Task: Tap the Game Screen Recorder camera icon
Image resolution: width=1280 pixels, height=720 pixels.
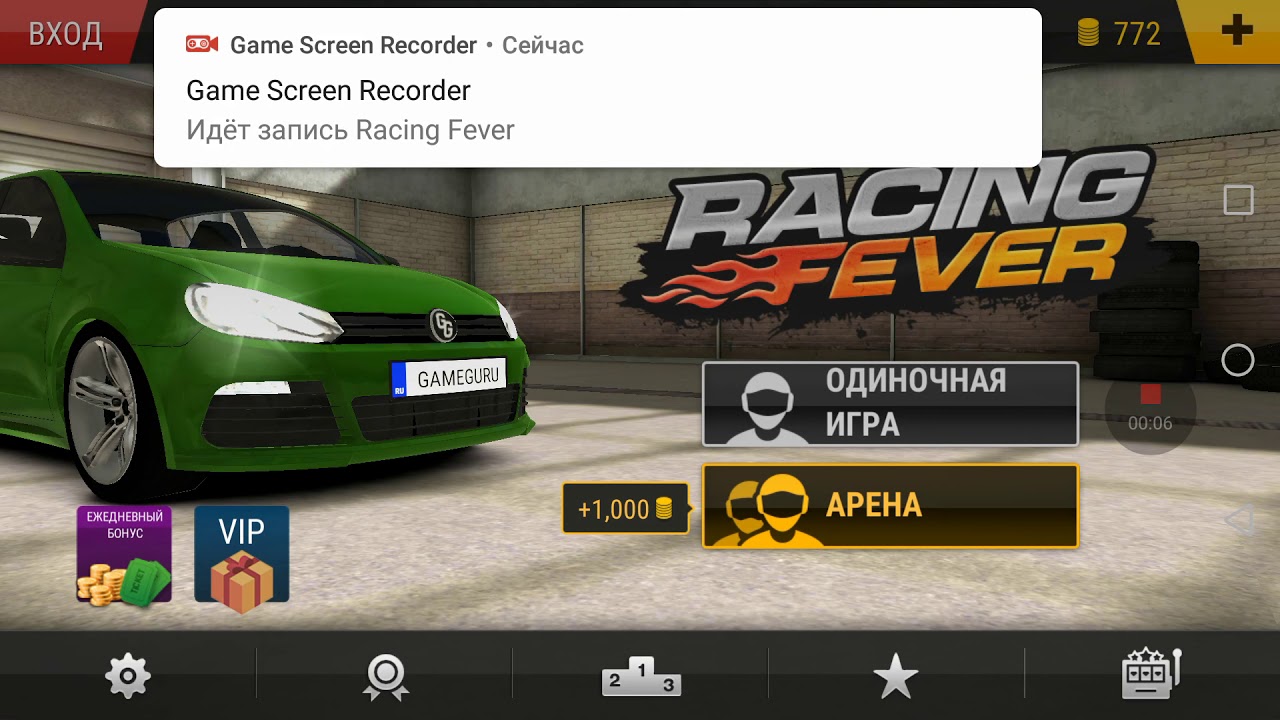Action: [x=202, y=44]
